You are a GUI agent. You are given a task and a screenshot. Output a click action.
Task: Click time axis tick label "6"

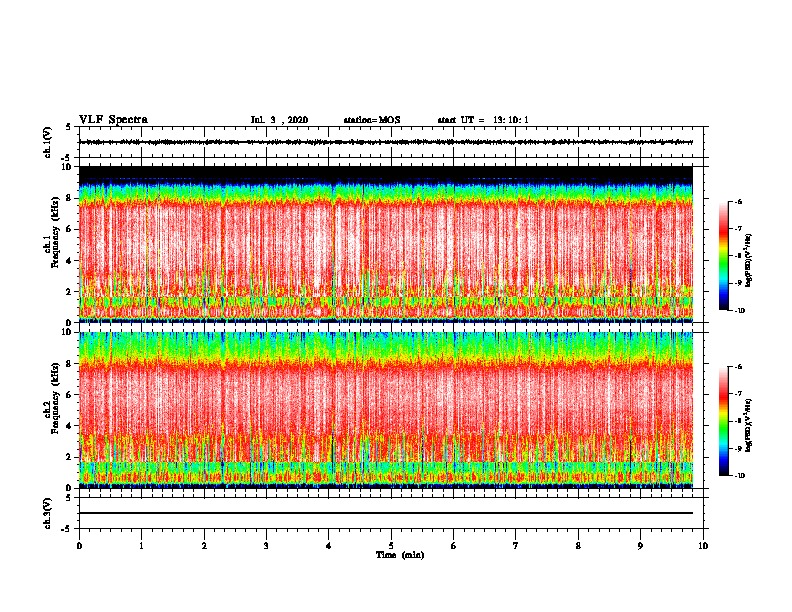tap(454, 546)
